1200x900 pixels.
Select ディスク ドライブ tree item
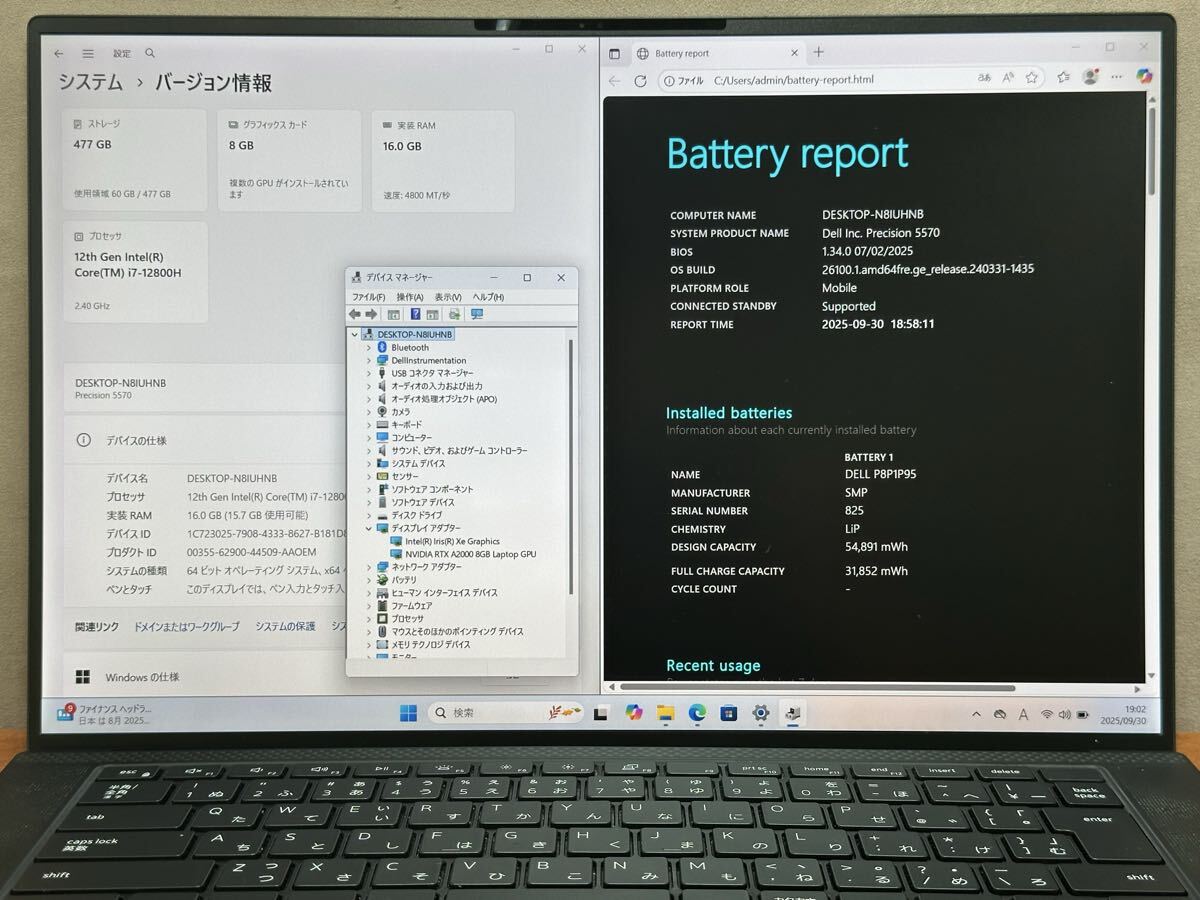pos(416,515)
